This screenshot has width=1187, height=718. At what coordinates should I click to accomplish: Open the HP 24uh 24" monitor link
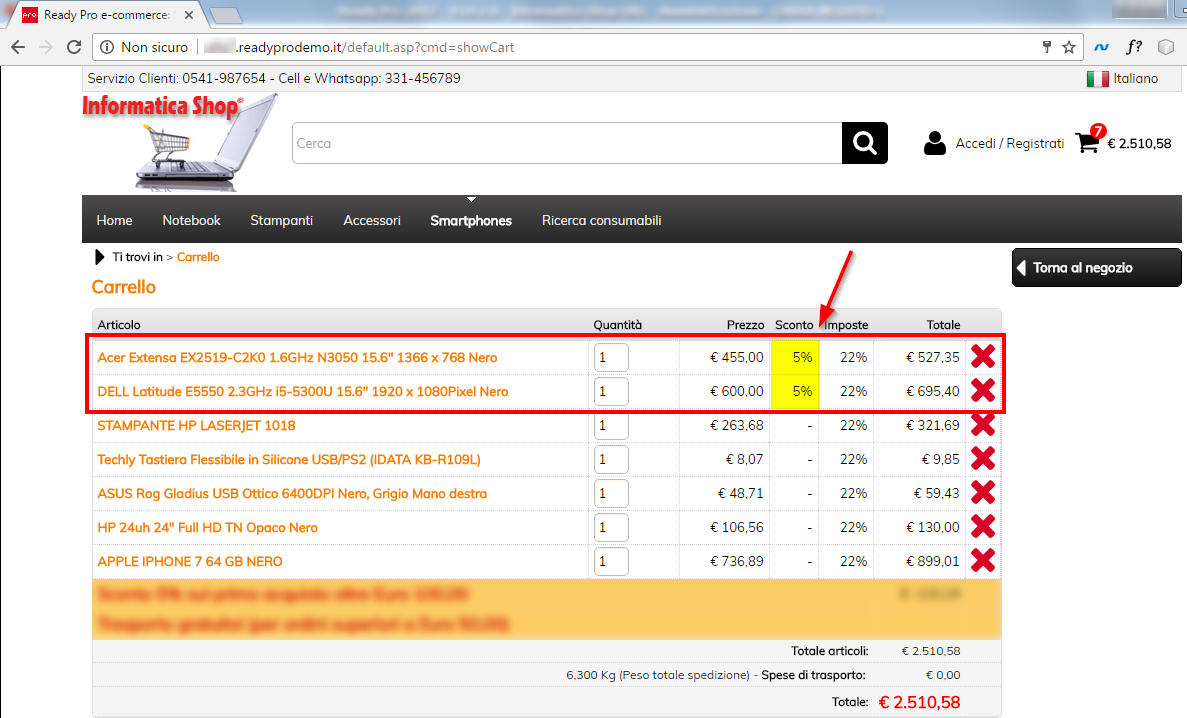tap(207, 528)
